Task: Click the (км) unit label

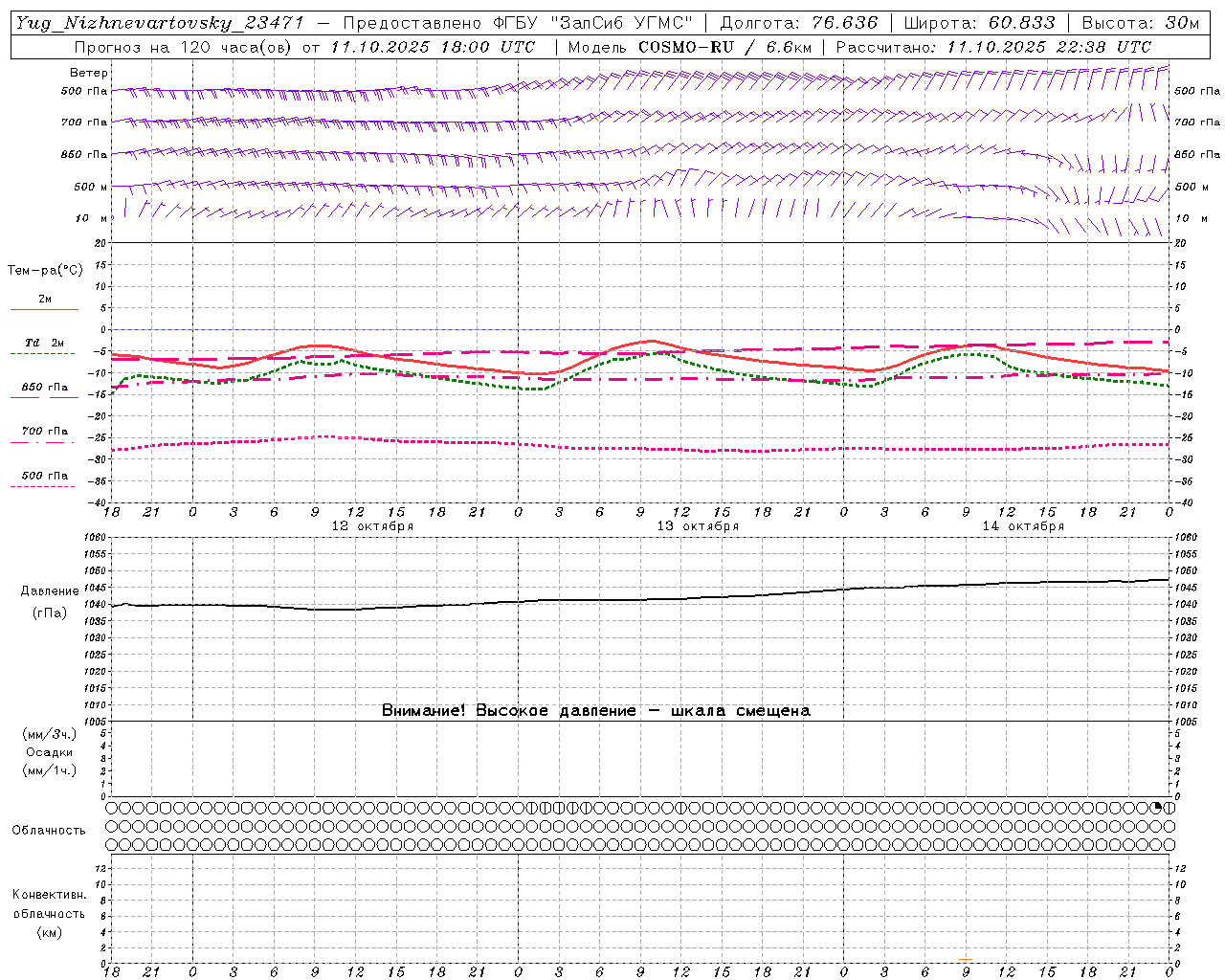Action: pyautogui.click(x=50, y=932)
